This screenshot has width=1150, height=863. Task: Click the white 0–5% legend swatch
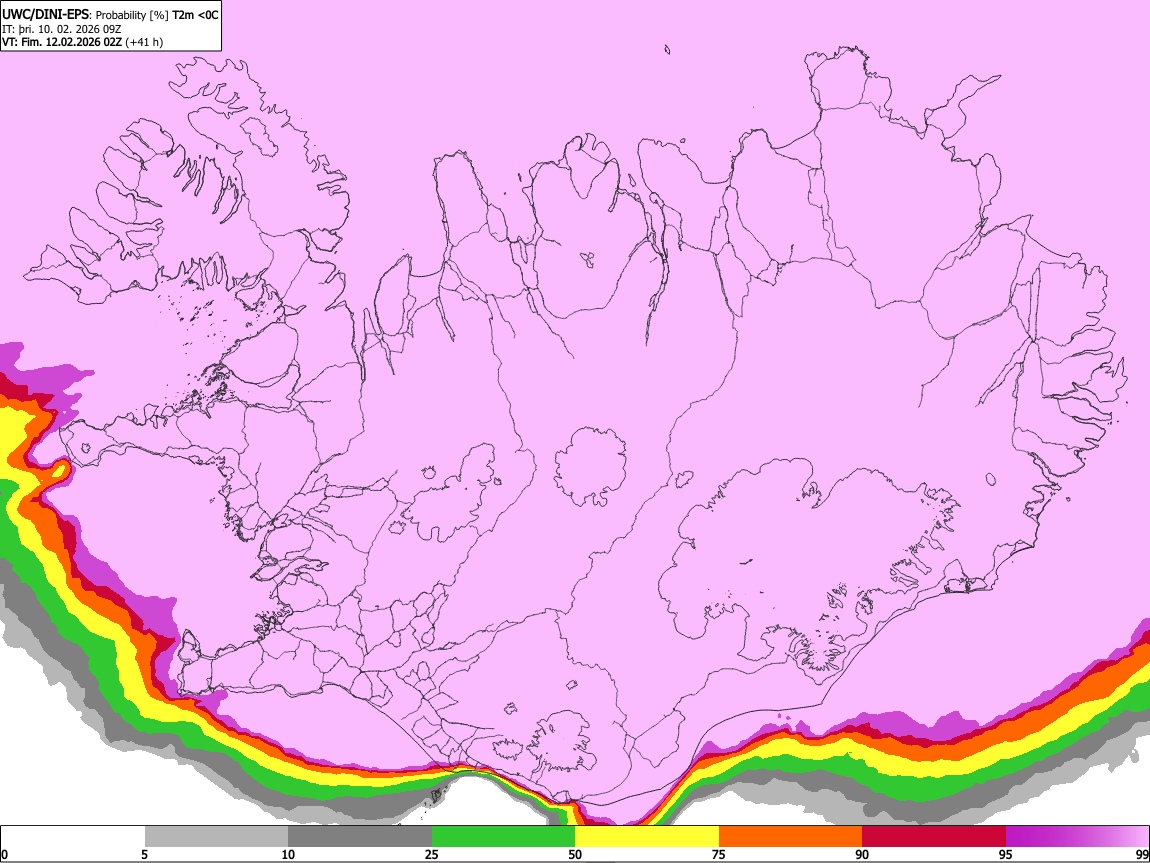[73, 837]
